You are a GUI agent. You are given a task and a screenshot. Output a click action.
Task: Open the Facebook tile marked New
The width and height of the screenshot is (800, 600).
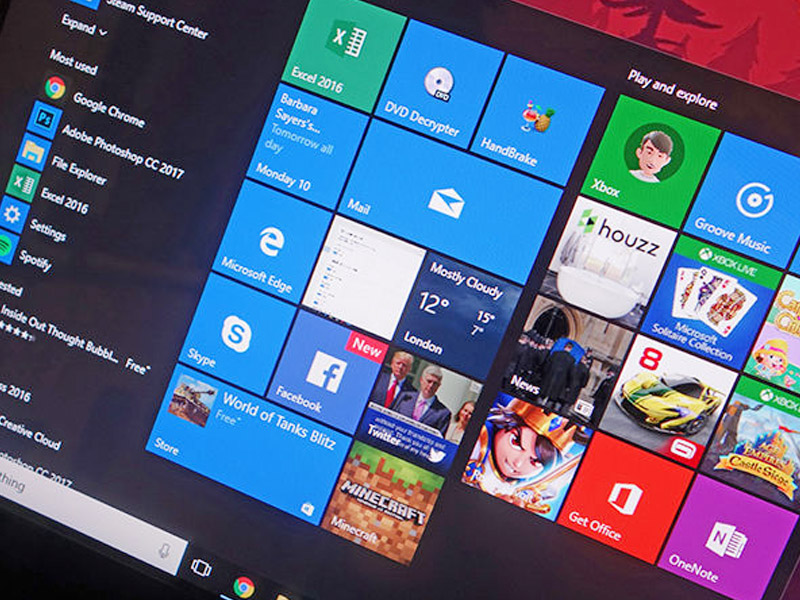click(x=327, y=372)
